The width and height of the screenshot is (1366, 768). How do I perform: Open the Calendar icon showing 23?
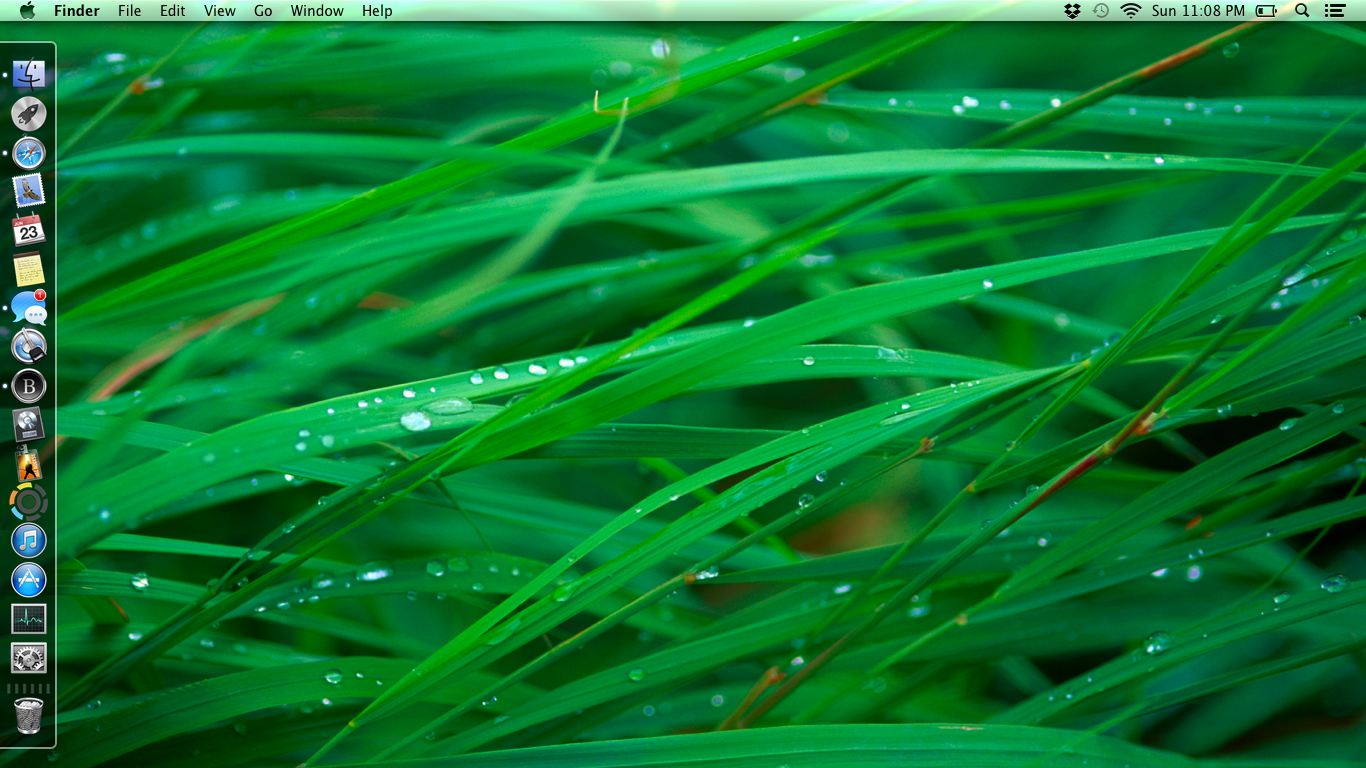click(29, 230)
